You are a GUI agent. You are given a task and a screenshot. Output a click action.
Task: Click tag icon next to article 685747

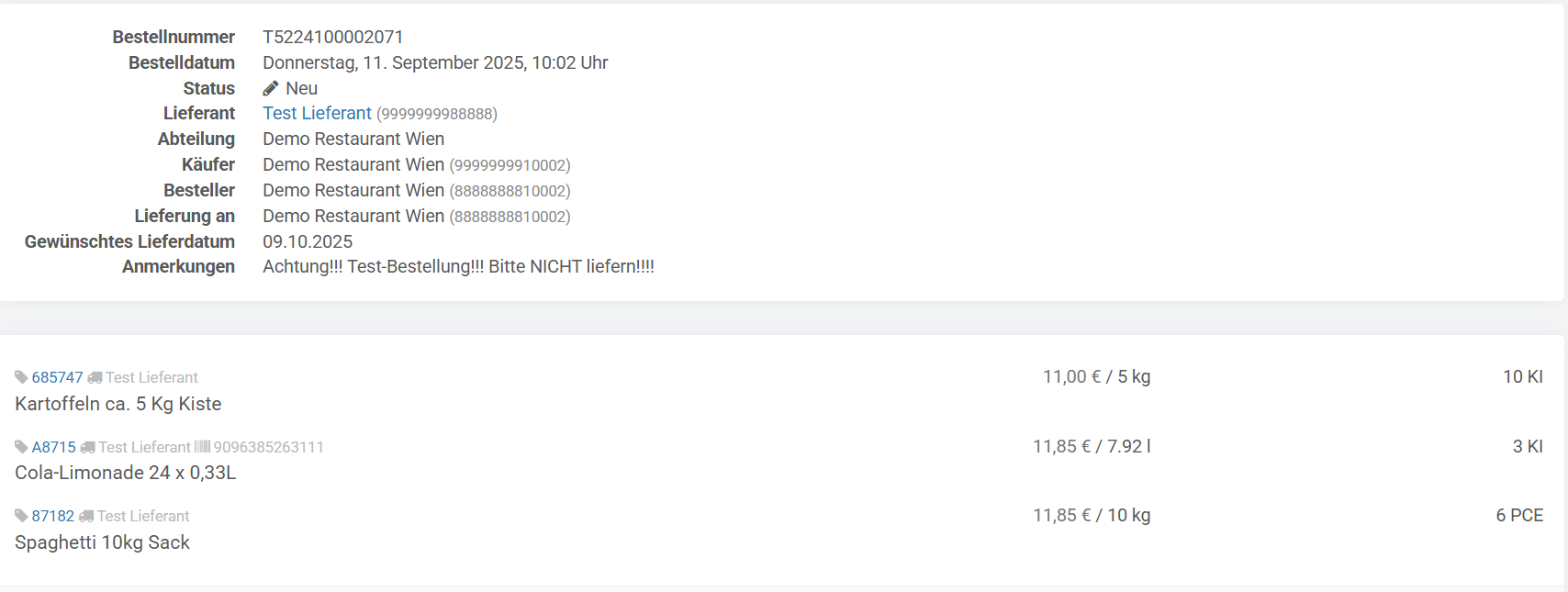[21, 377]
